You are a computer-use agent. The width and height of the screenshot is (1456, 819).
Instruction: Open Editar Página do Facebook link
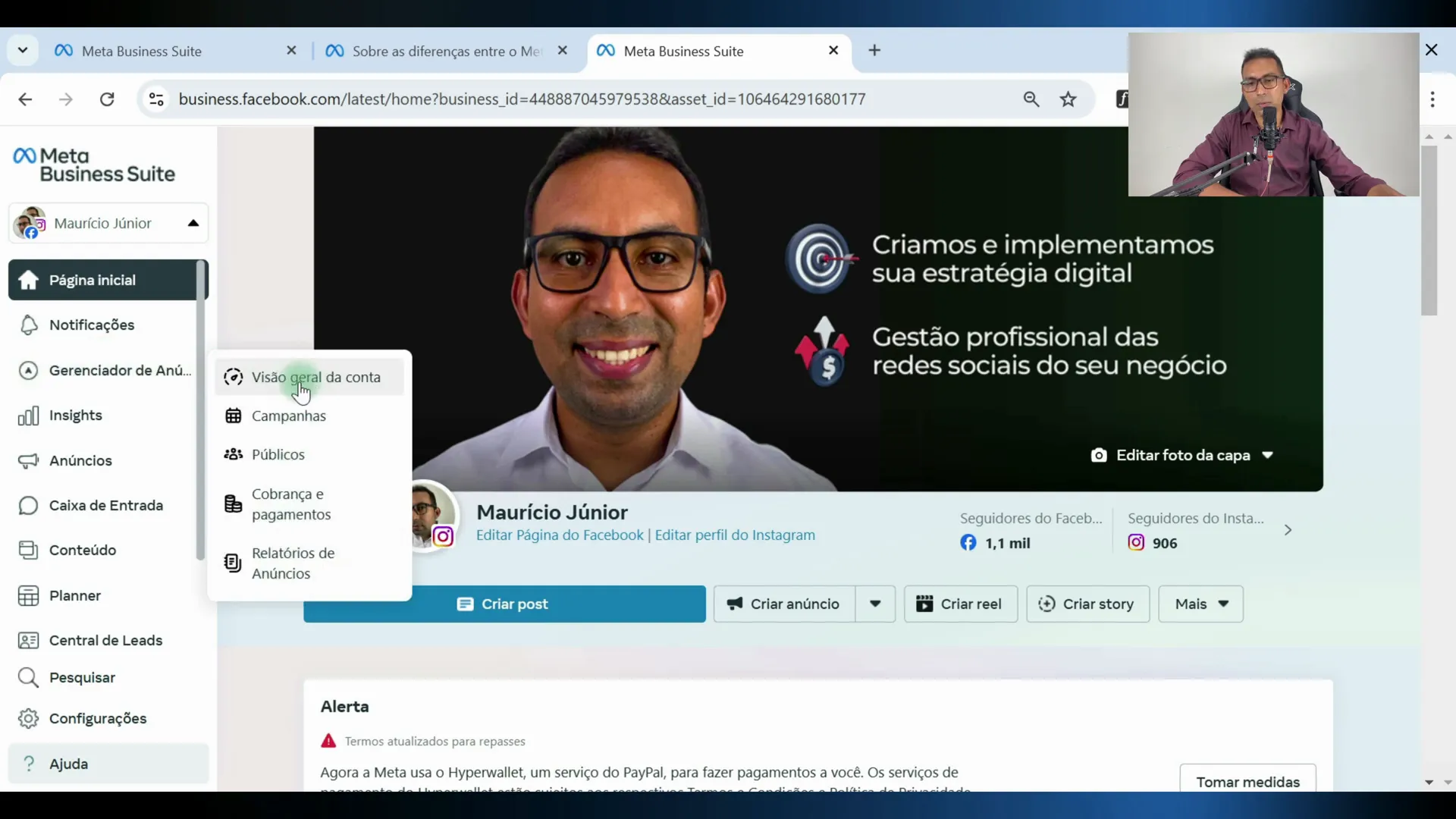point(560,535)
